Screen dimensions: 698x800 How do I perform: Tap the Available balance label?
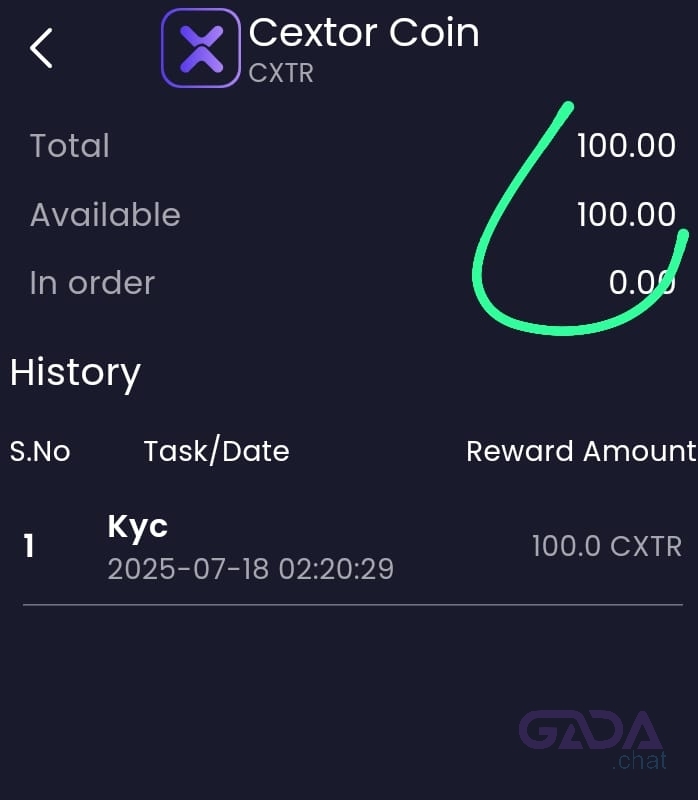click(105, 214)
